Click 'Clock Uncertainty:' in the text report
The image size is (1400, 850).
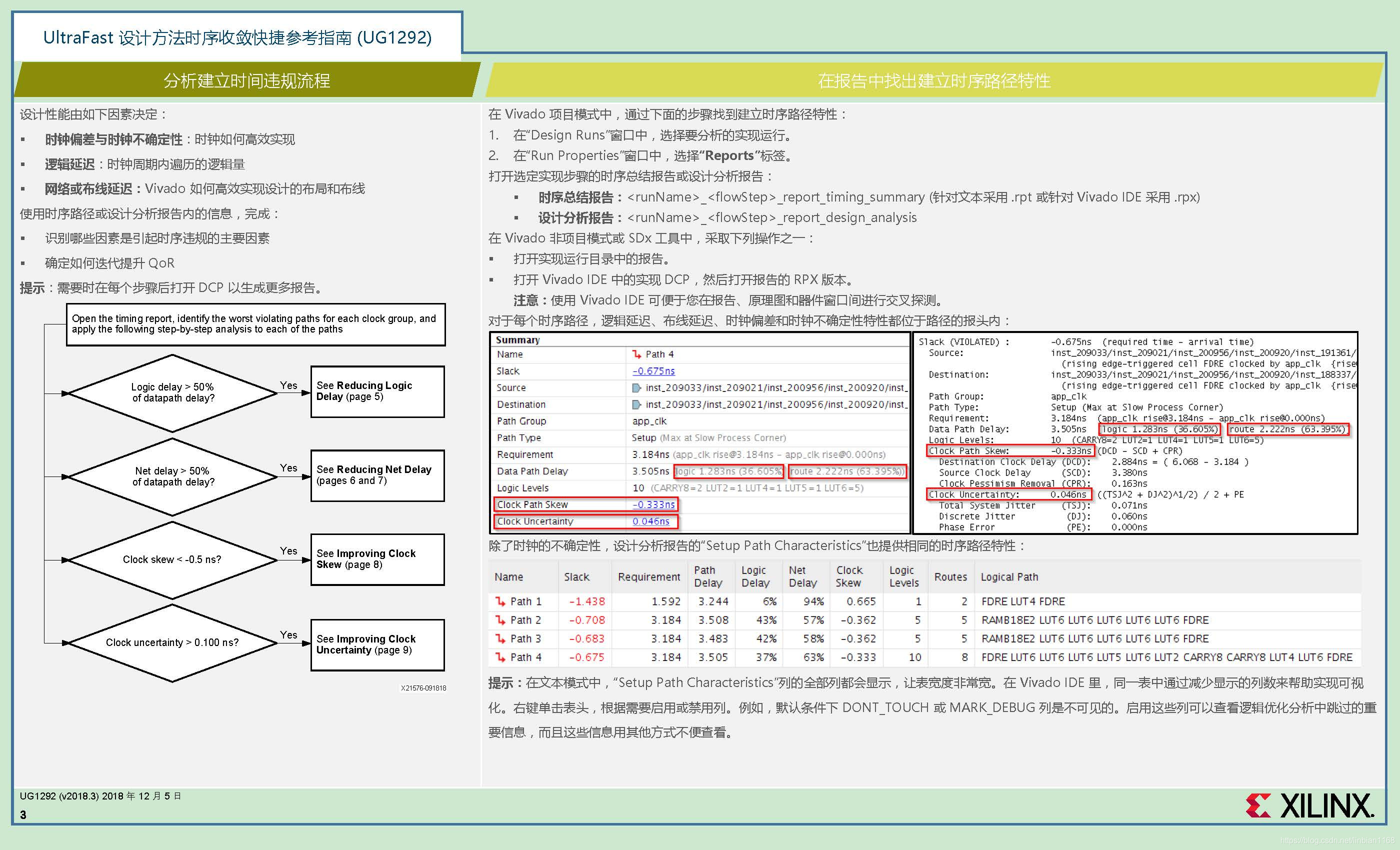pos(974,494)
